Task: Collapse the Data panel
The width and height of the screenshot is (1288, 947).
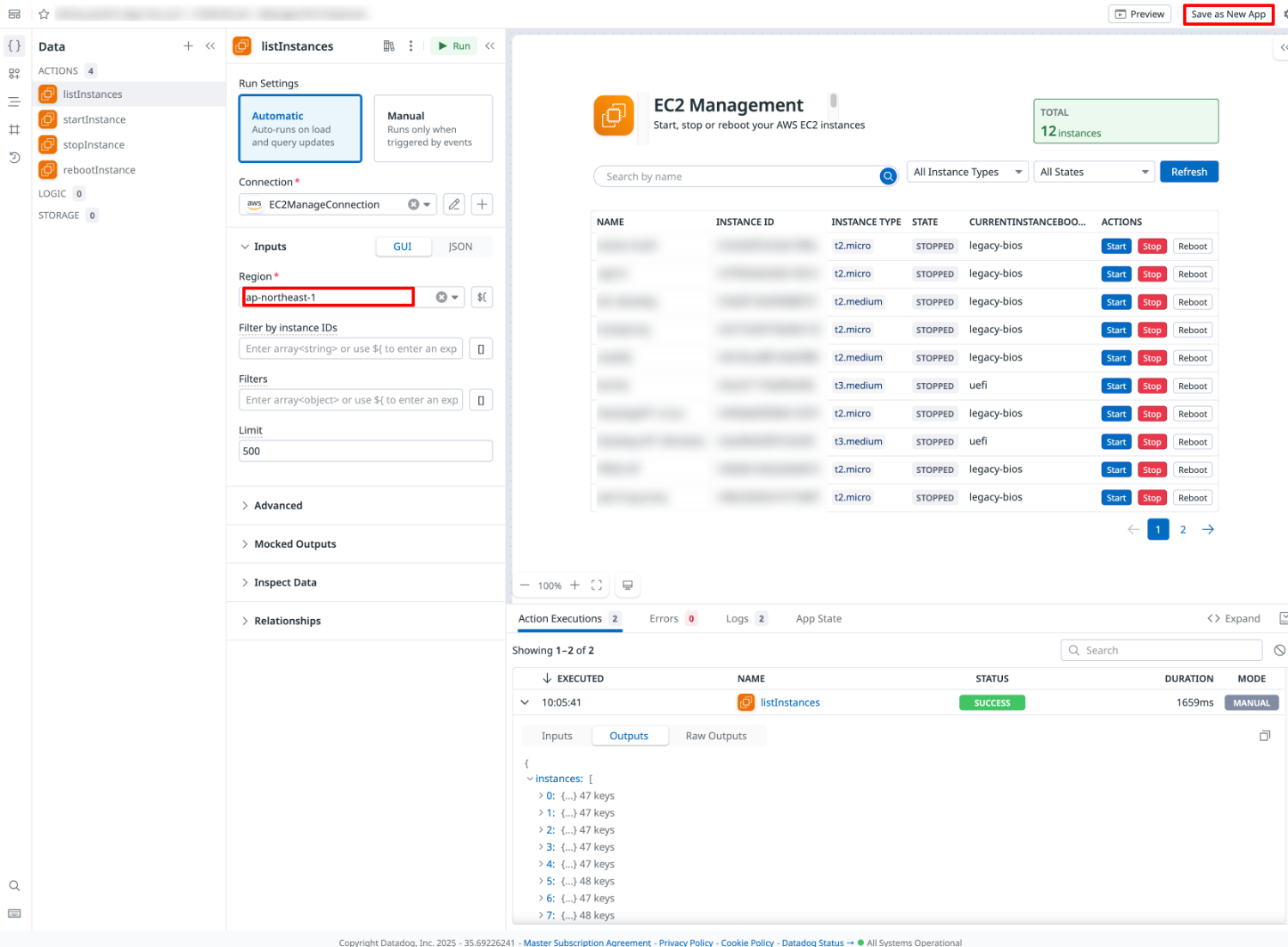Action: click(x=210, y=46)
